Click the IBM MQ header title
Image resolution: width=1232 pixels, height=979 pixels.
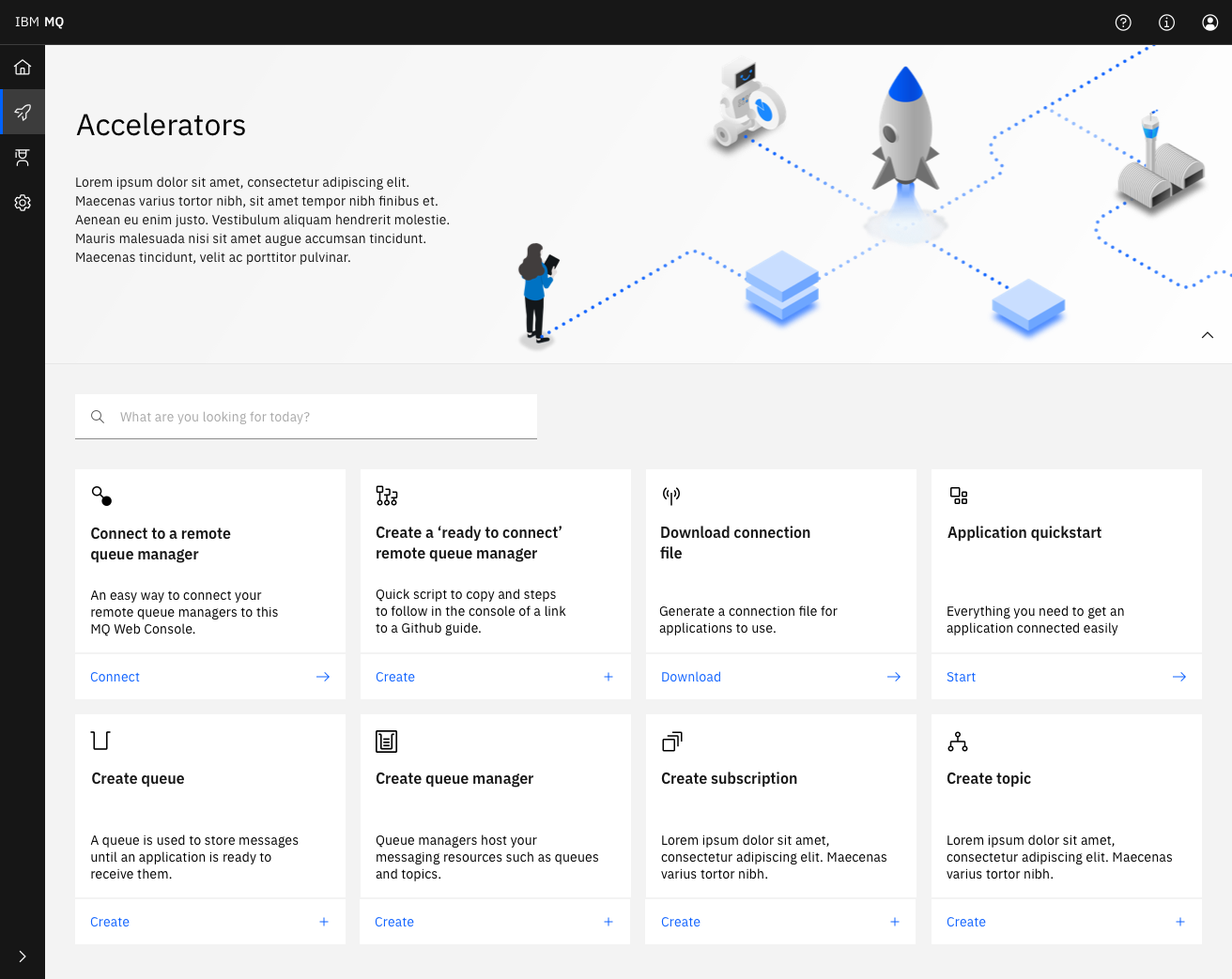pos(39,22)
